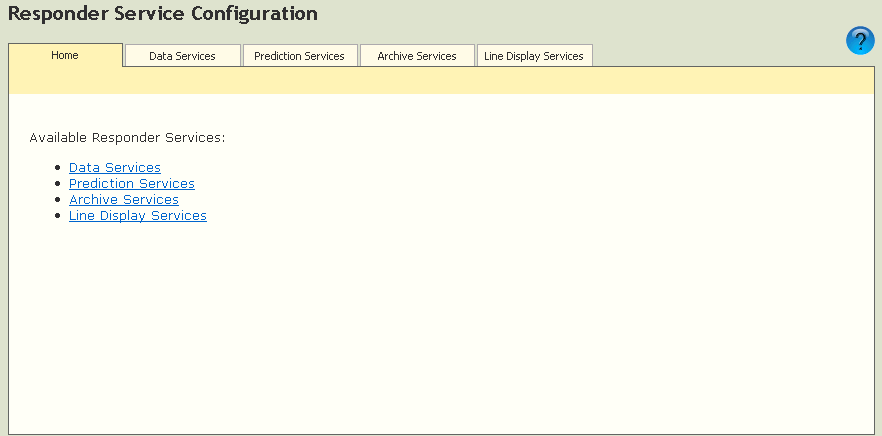Click the bullet beside the Prediction Services link

point(58,185)
